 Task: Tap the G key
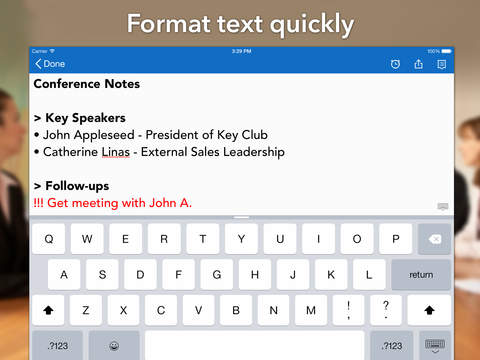coord(217,275)
